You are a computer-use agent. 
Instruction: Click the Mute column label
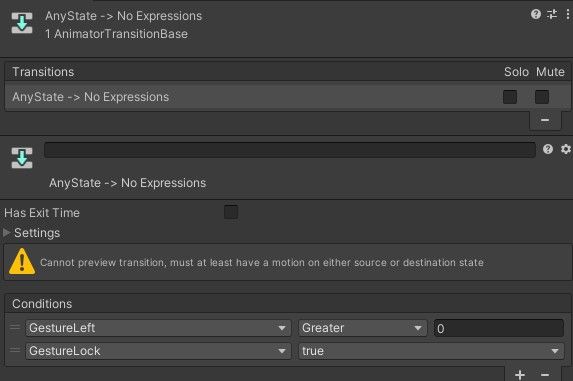pos(550,72)
